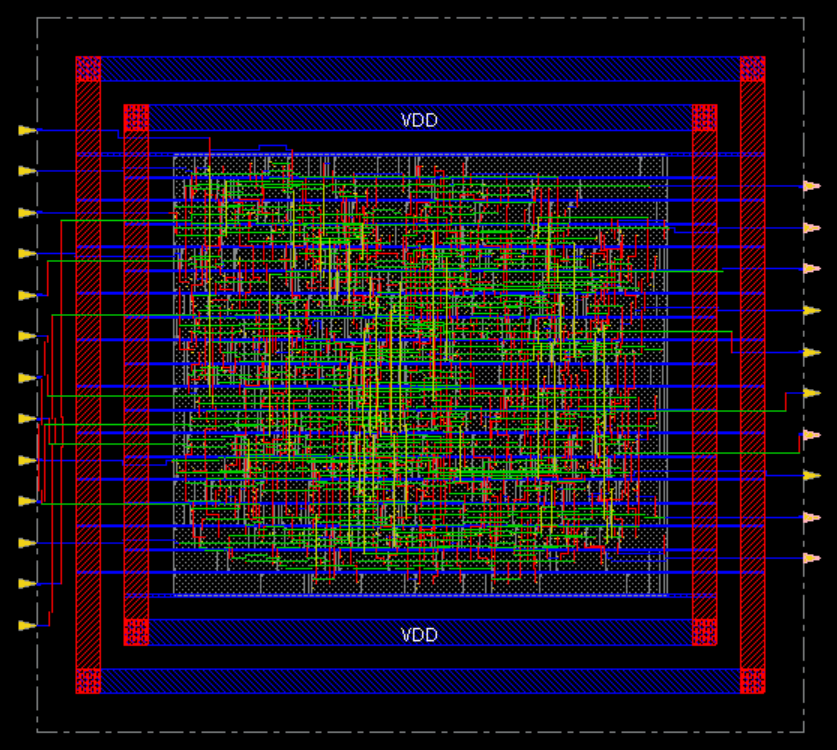The width and height of the screenshot is (837, 750).
Task: Select the fourth right-edge pin from bottom
Action: pyautogui.click(x=812, y=435)
